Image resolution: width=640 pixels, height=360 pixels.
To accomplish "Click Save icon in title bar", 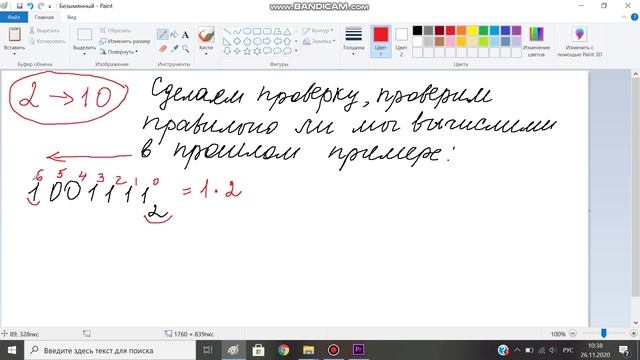I will pyautogui.click(x=19, y=6).
